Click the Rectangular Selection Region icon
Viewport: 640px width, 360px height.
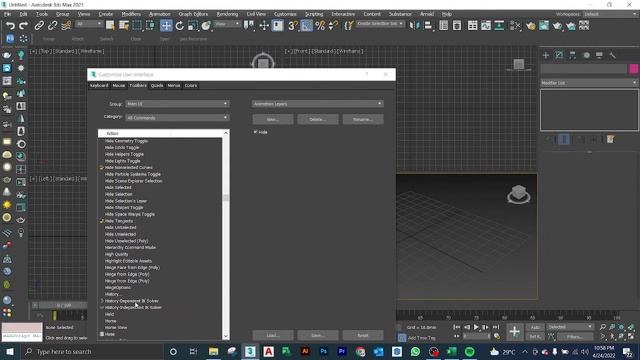[x=137, y=26]
